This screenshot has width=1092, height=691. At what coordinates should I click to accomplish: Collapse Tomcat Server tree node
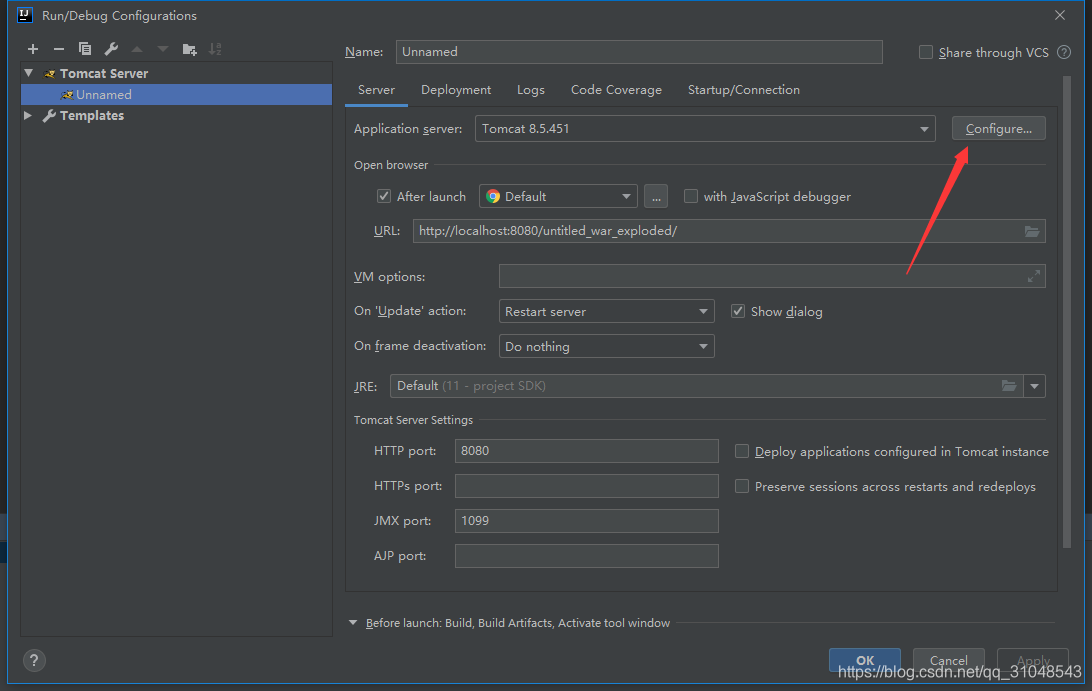[x=29, y=72]
